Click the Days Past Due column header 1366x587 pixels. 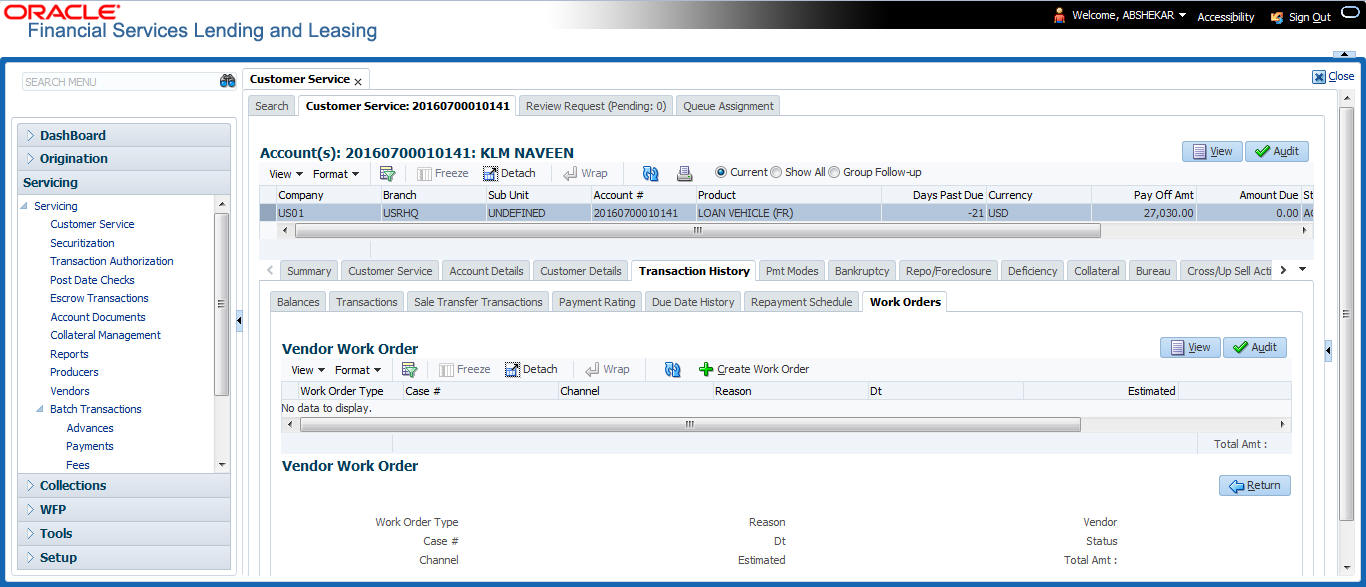coord(934,195)
